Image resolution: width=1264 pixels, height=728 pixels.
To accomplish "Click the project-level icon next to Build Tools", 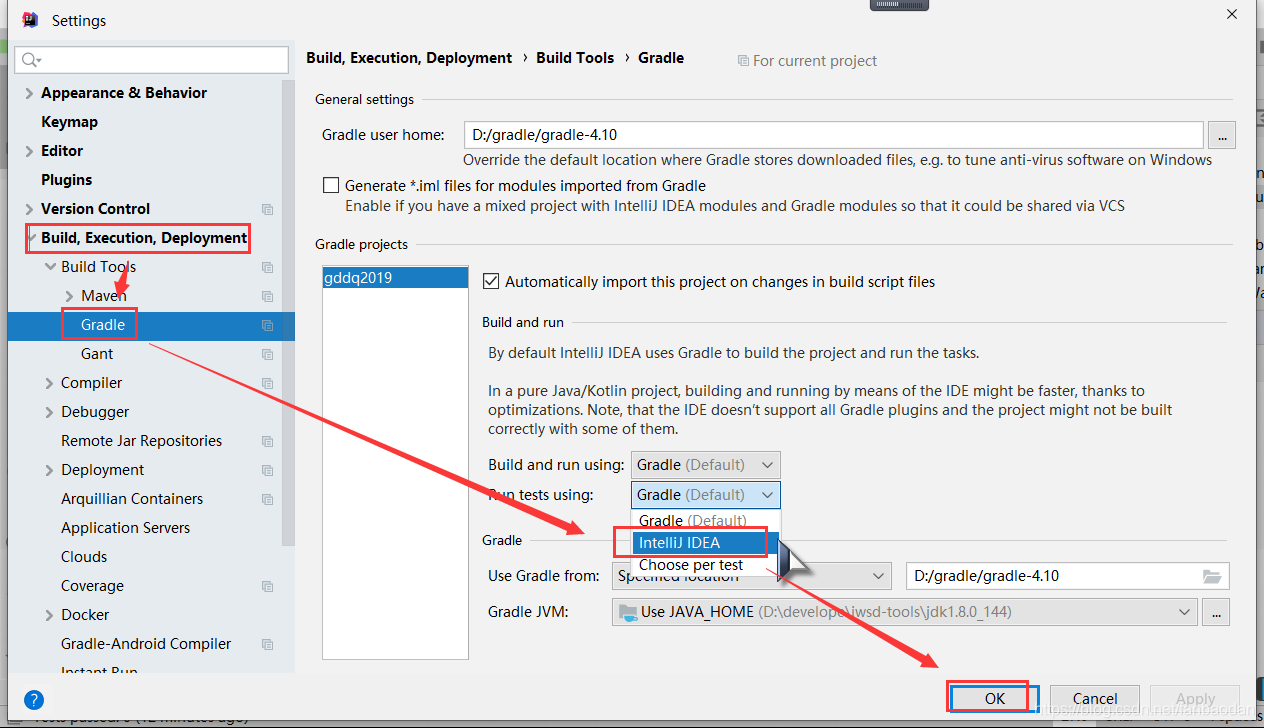I will [267, 267].
